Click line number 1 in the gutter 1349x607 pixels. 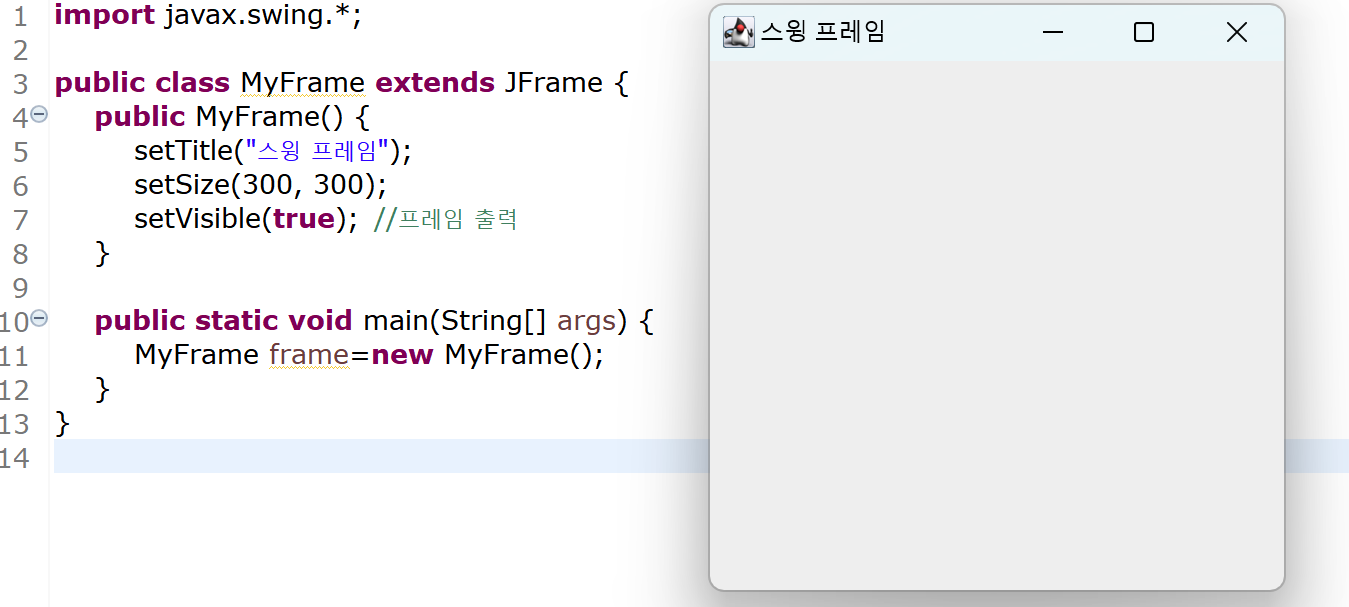click(21, 16)
